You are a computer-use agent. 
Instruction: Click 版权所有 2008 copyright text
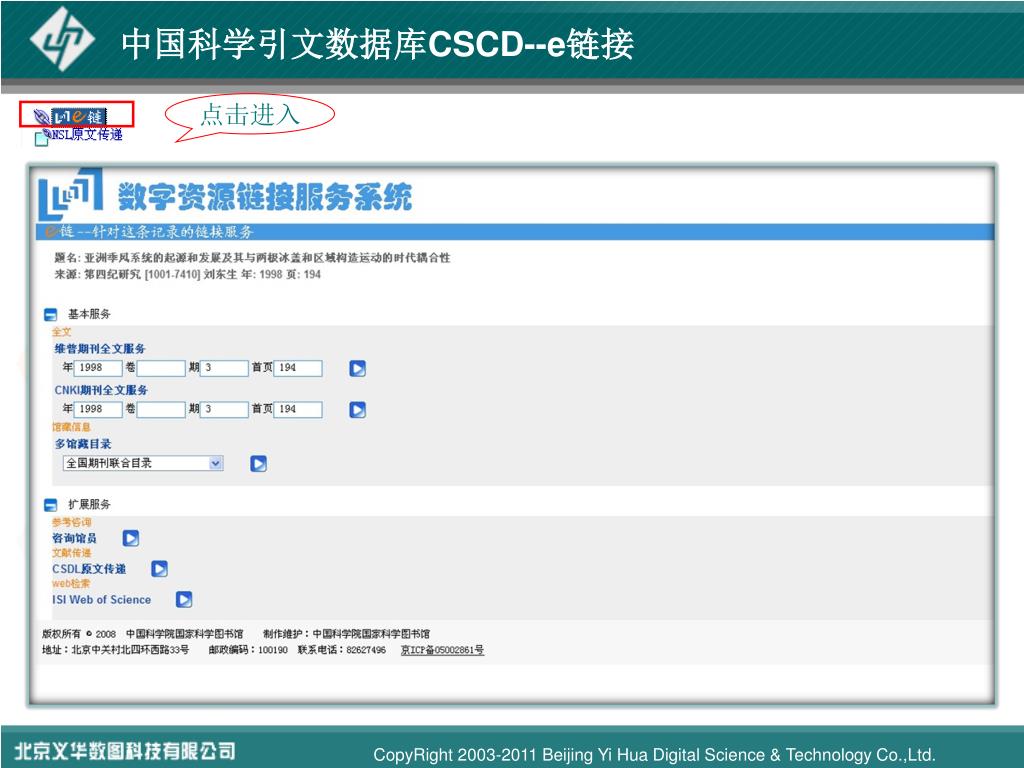pos(78,633)
